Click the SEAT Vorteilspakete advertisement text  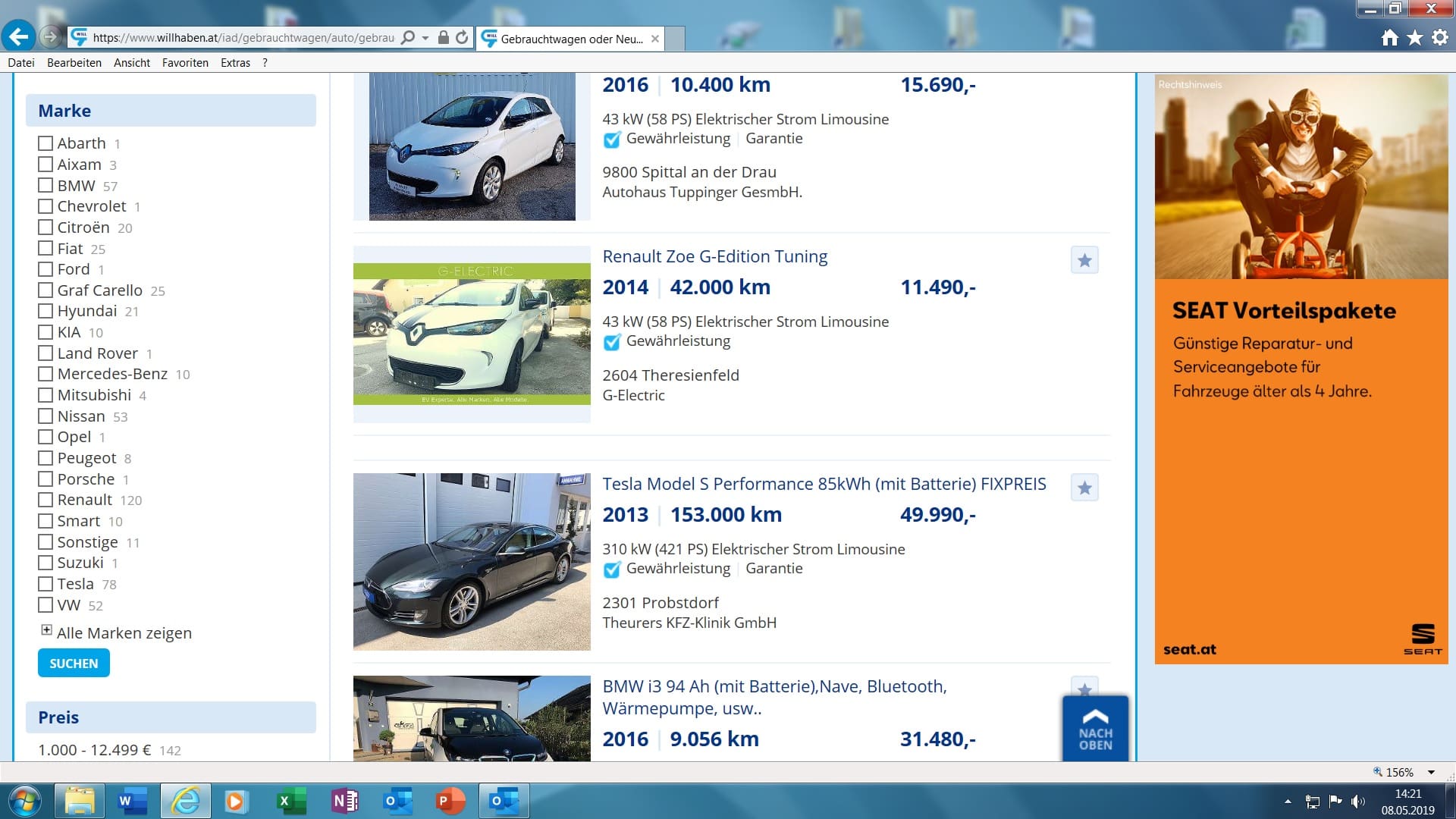point(1284,311)
